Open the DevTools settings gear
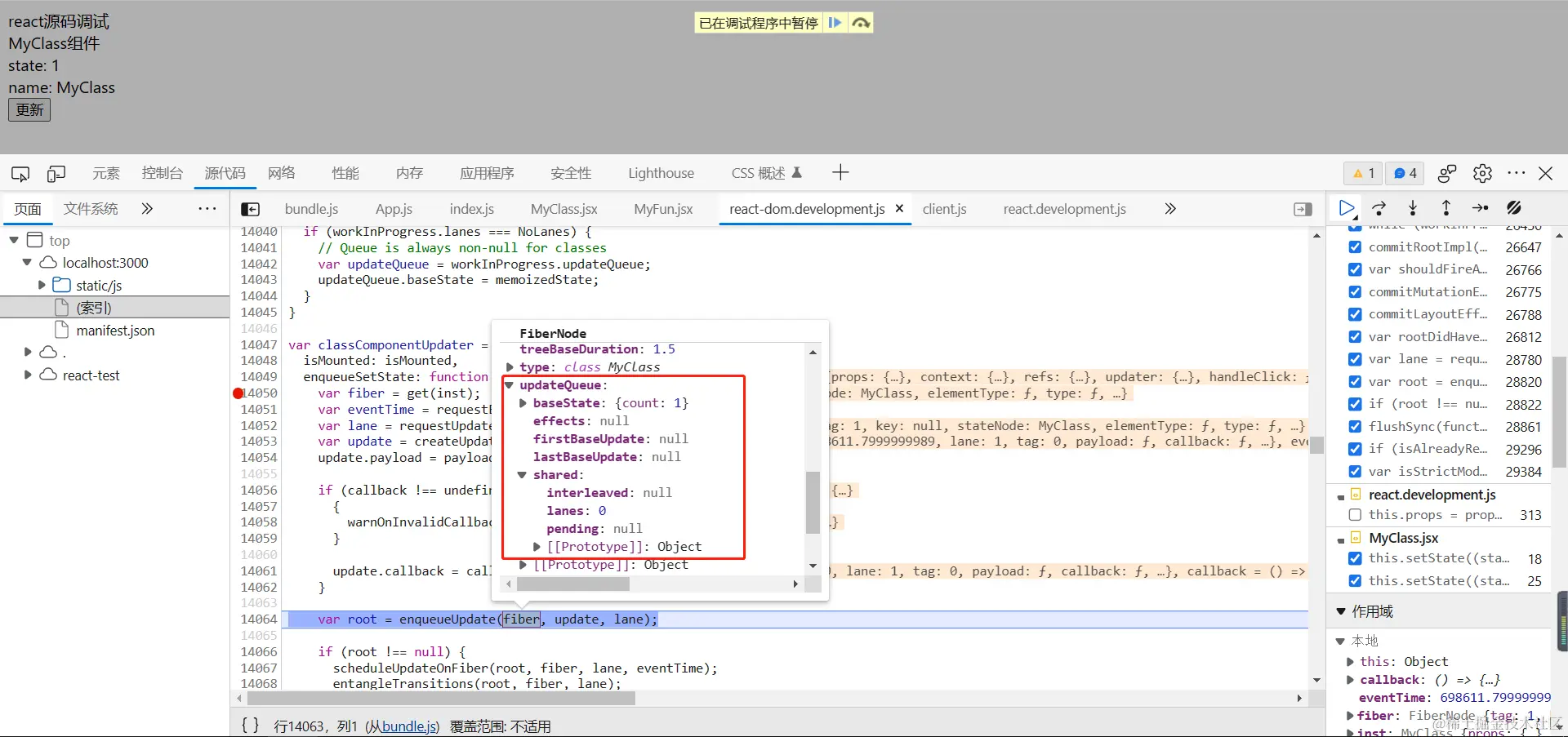Viewport: 1568px width, 737px height. click(1482, 173)
